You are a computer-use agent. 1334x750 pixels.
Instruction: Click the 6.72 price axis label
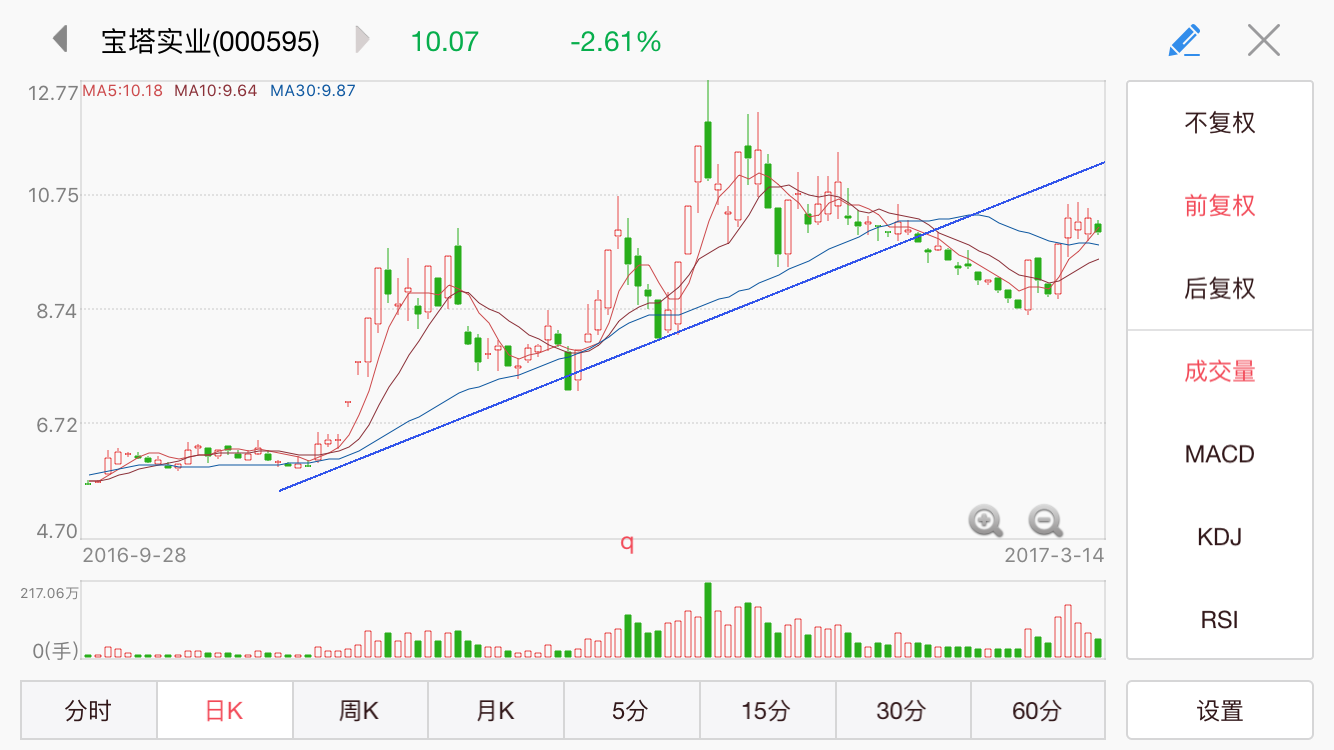tap(57, 426)
